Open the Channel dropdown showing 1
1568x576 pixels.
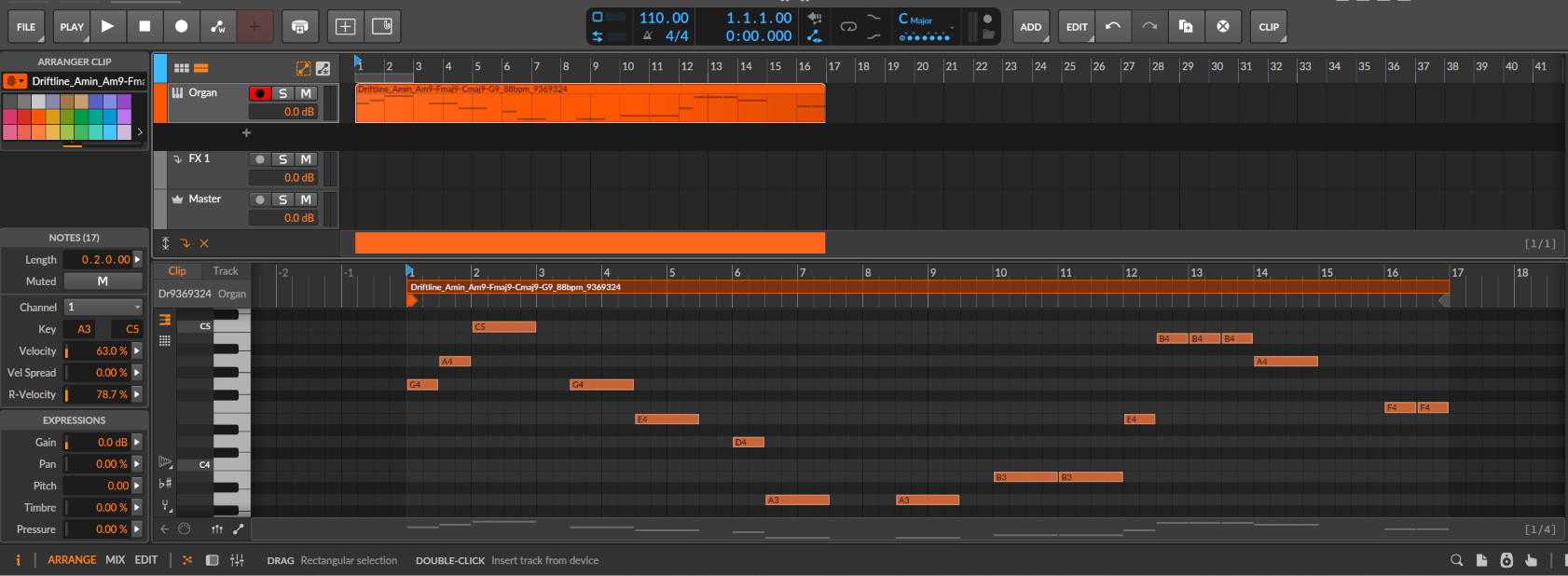[103, 307]
